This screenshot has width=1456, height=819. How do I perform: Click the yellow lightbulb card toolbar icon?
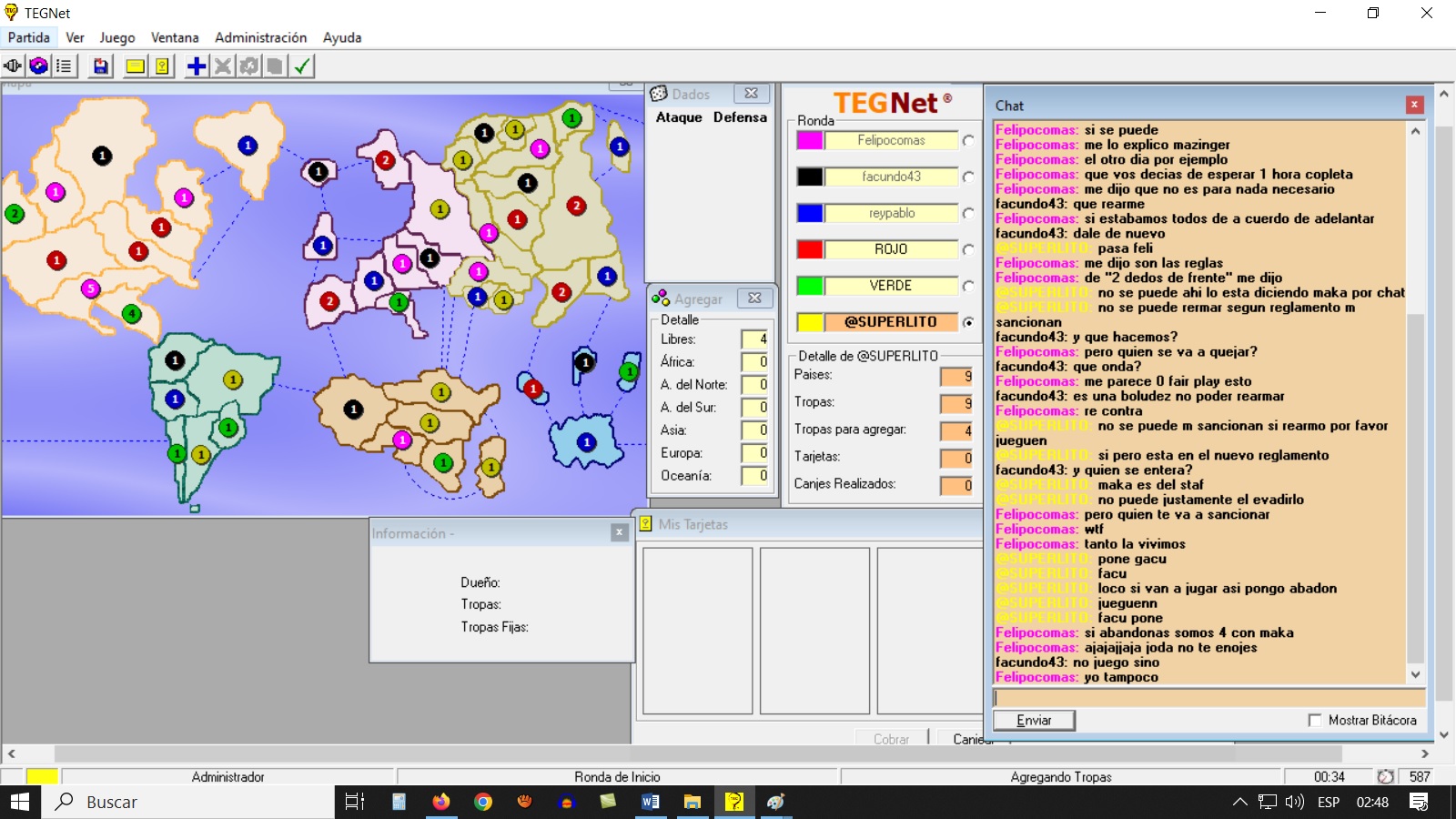[162, 66]
